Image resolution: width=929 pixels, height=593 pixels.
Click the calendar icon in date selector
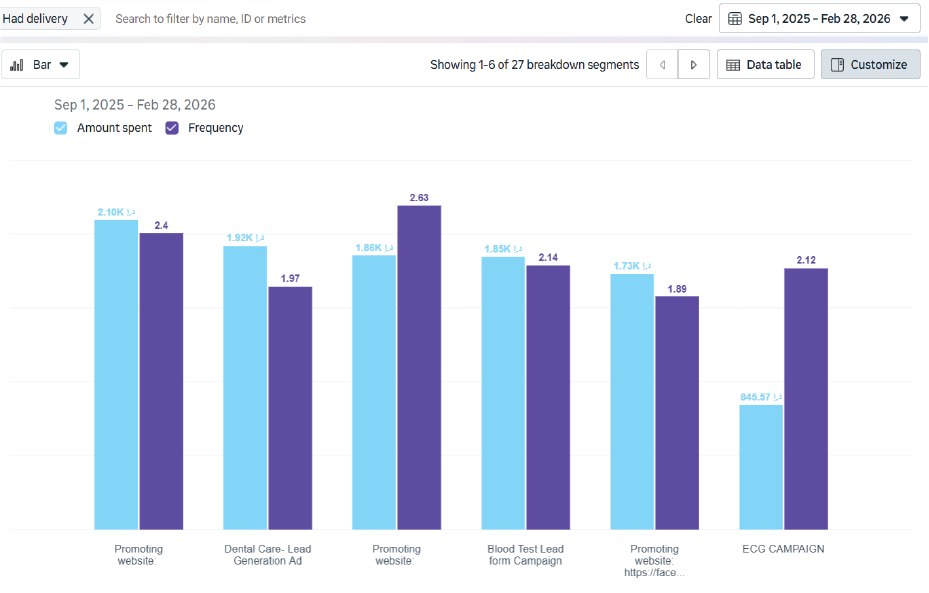pyautogui.click(x=736, y=19)
